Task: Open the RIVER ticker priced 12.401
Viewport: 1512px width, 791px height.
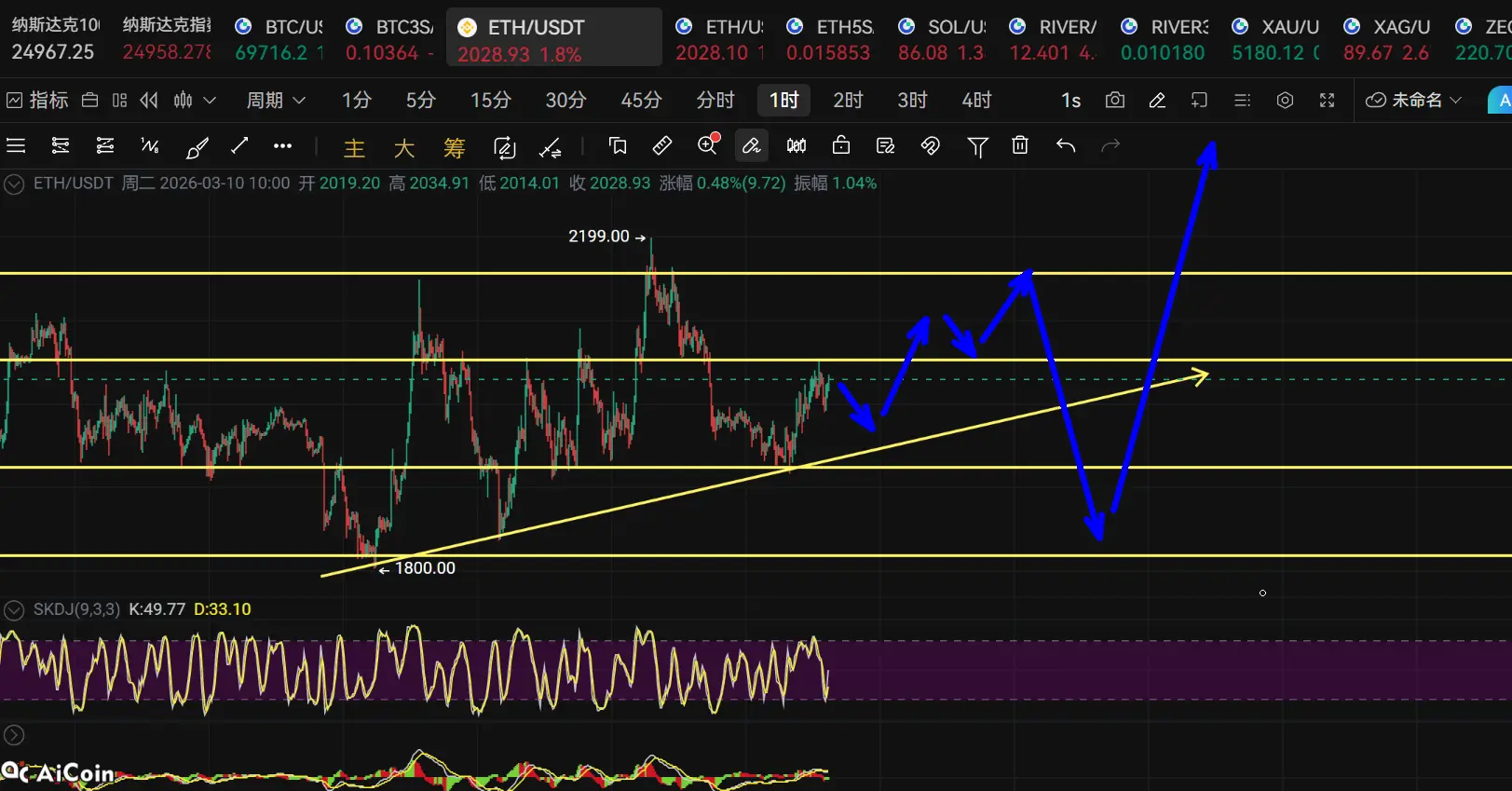Action: tap(1053, 39)
